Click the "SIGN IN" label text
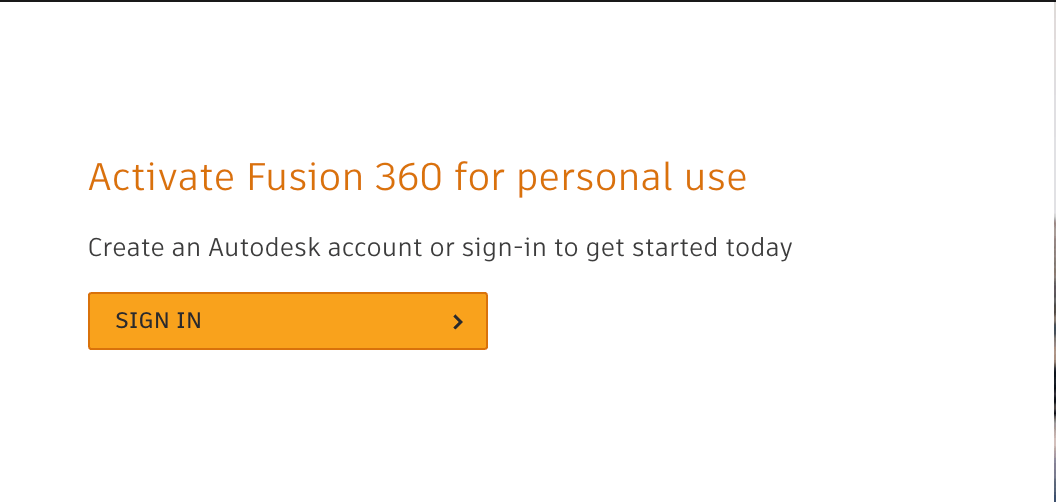 pyautogui.click(x=159, y=321)
